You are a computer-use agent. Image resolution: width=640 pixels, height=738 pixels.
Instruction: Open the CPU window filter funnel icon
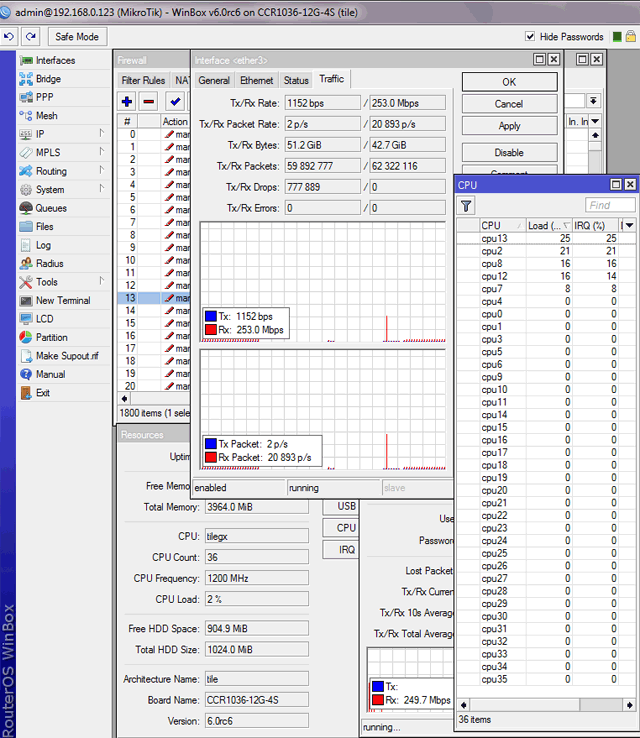(466, 205)
